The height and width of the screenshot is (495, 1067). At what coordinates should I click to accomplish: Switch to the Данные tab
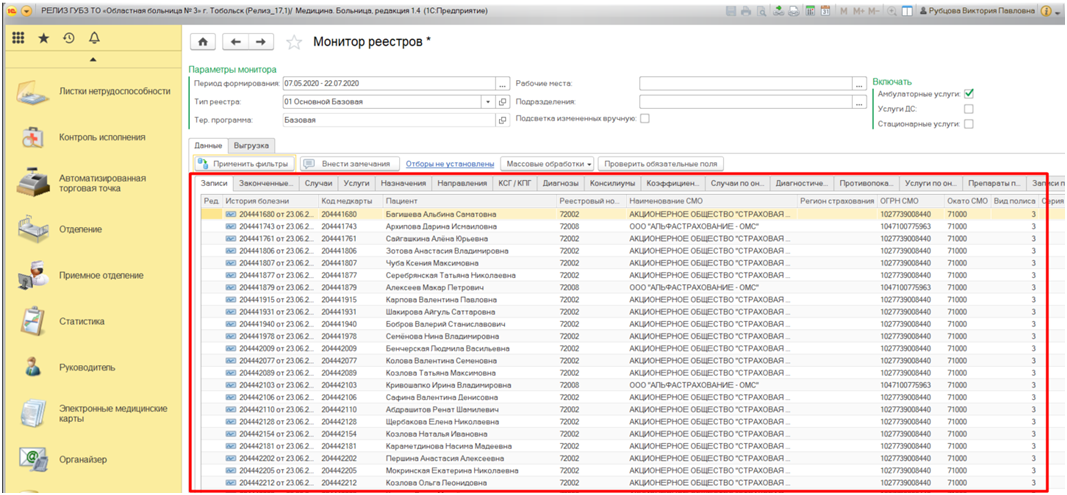[208, 145]
